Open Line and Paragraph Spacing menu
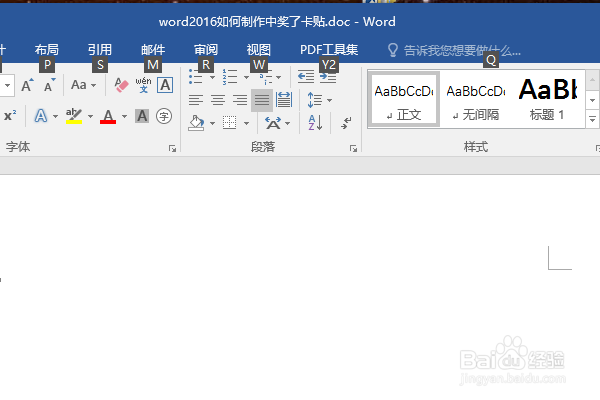The width and height of the screenshot is (600, 400). 320,100
